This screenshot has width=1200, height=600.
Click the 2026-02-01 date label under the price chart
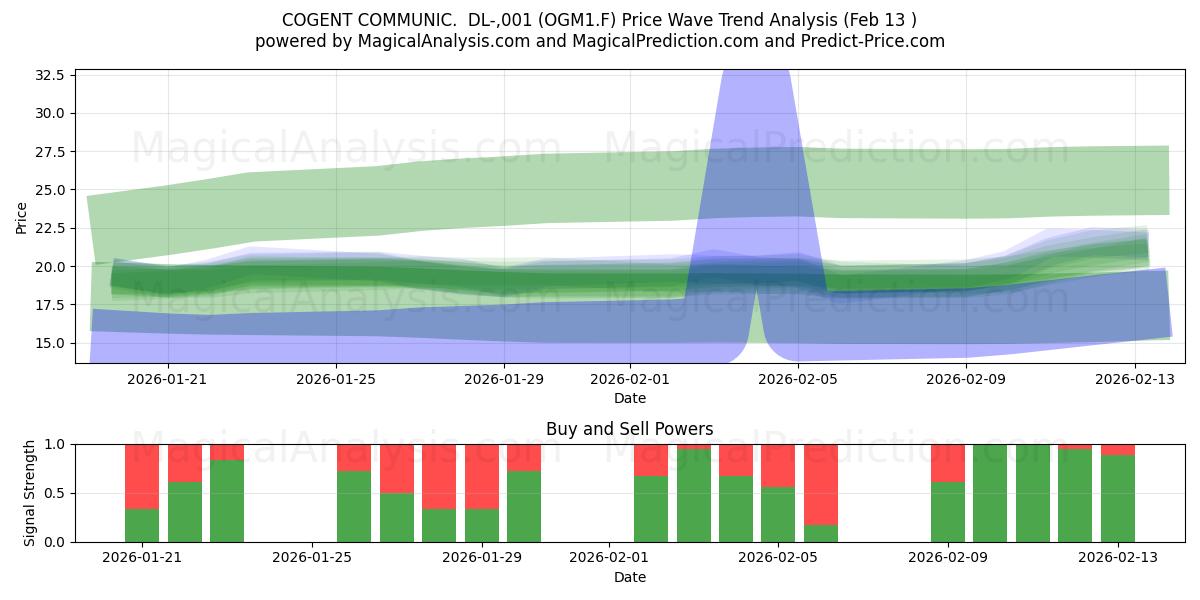[630, 379]
